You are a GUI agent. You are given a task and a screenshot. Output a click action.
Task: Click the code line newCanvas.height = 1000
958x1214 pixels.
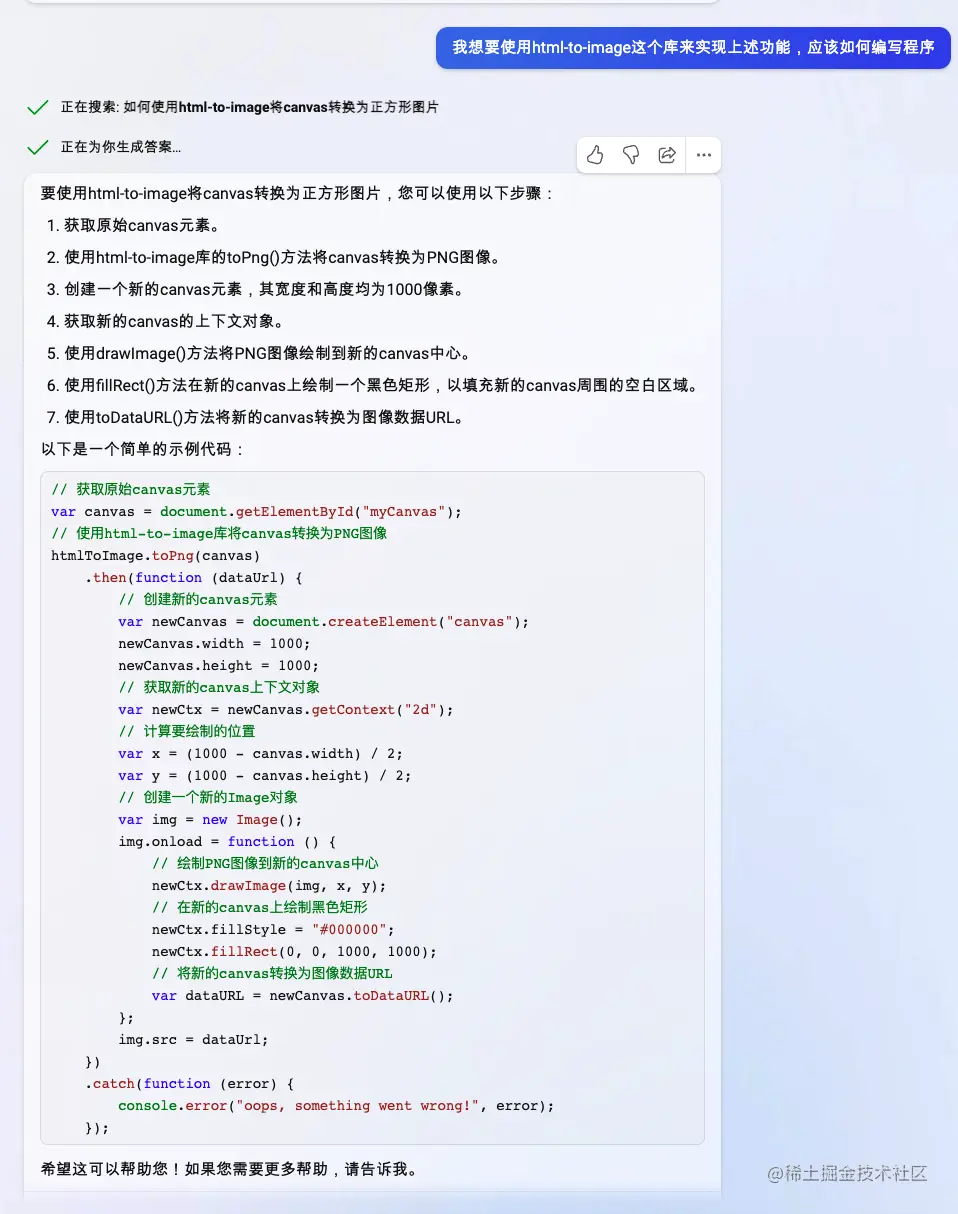(219, 665)
